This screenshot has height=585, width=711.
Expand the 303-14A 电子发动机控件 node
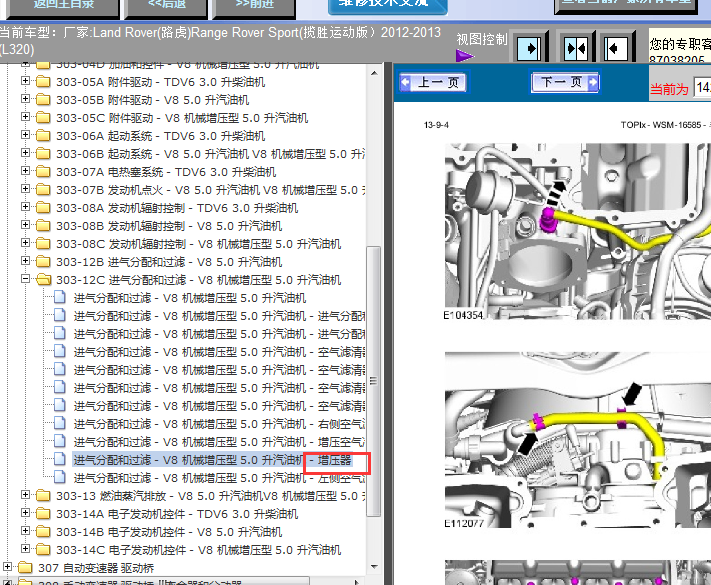[x=25, y=513]
